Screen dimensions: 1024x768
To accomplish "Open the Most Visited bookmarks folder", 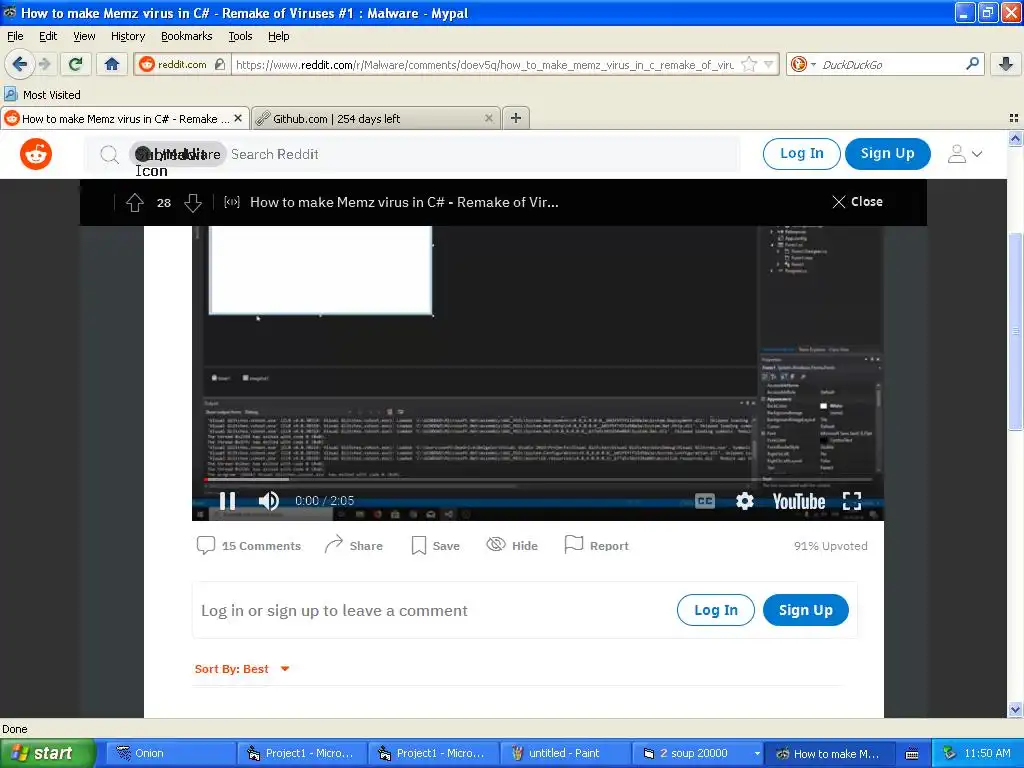I will pyautogui.click(x=42, y=95).
